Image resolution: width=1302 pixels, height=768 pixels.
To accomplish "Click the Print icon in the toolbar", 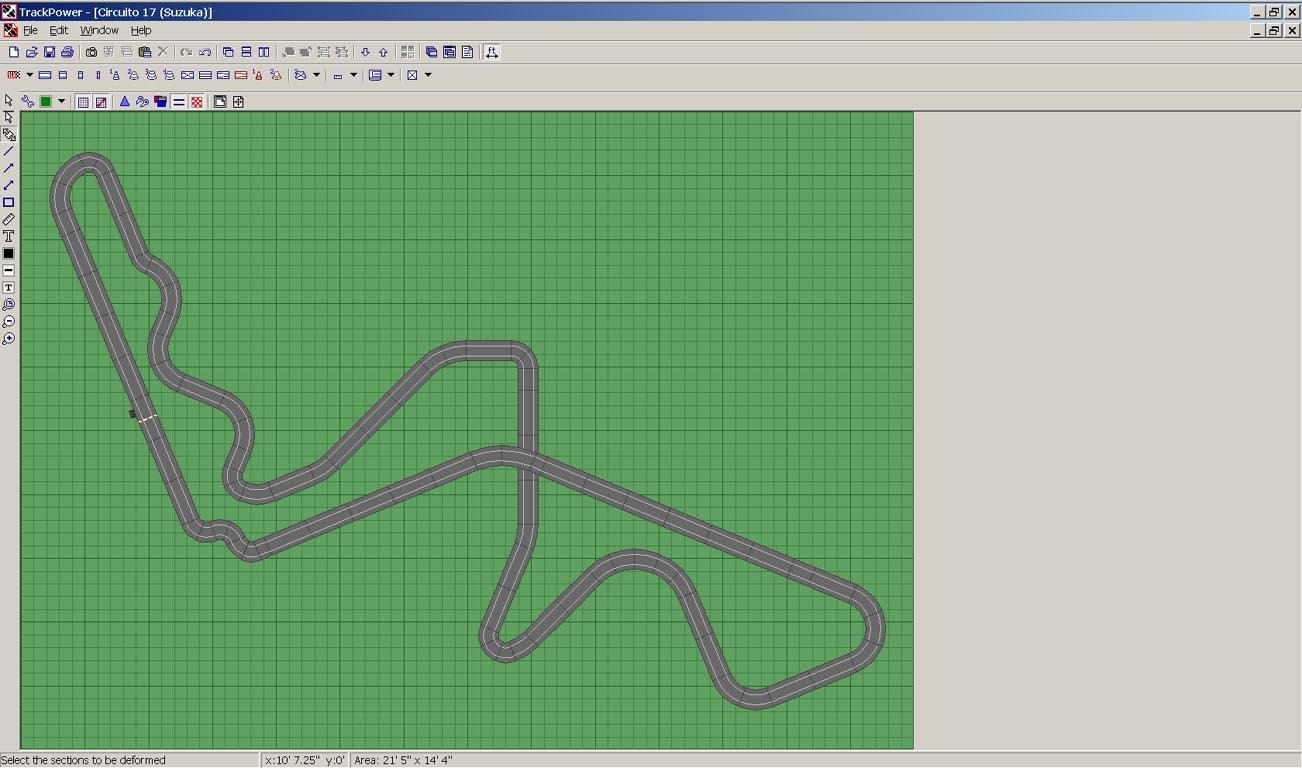I will tap(67, 52).
